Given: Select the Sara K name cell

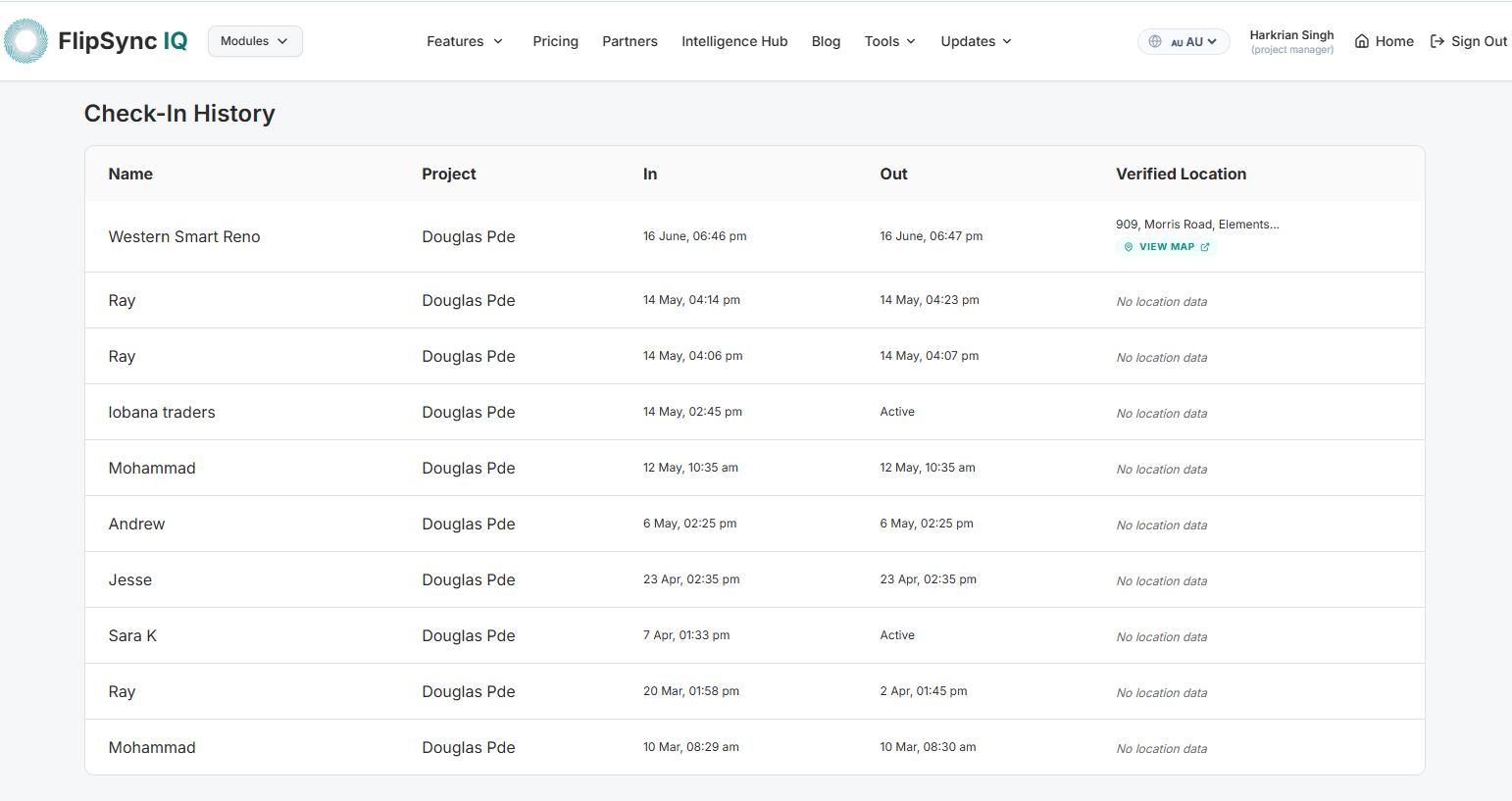Looking at the screenshot, I should click(132, 635).
